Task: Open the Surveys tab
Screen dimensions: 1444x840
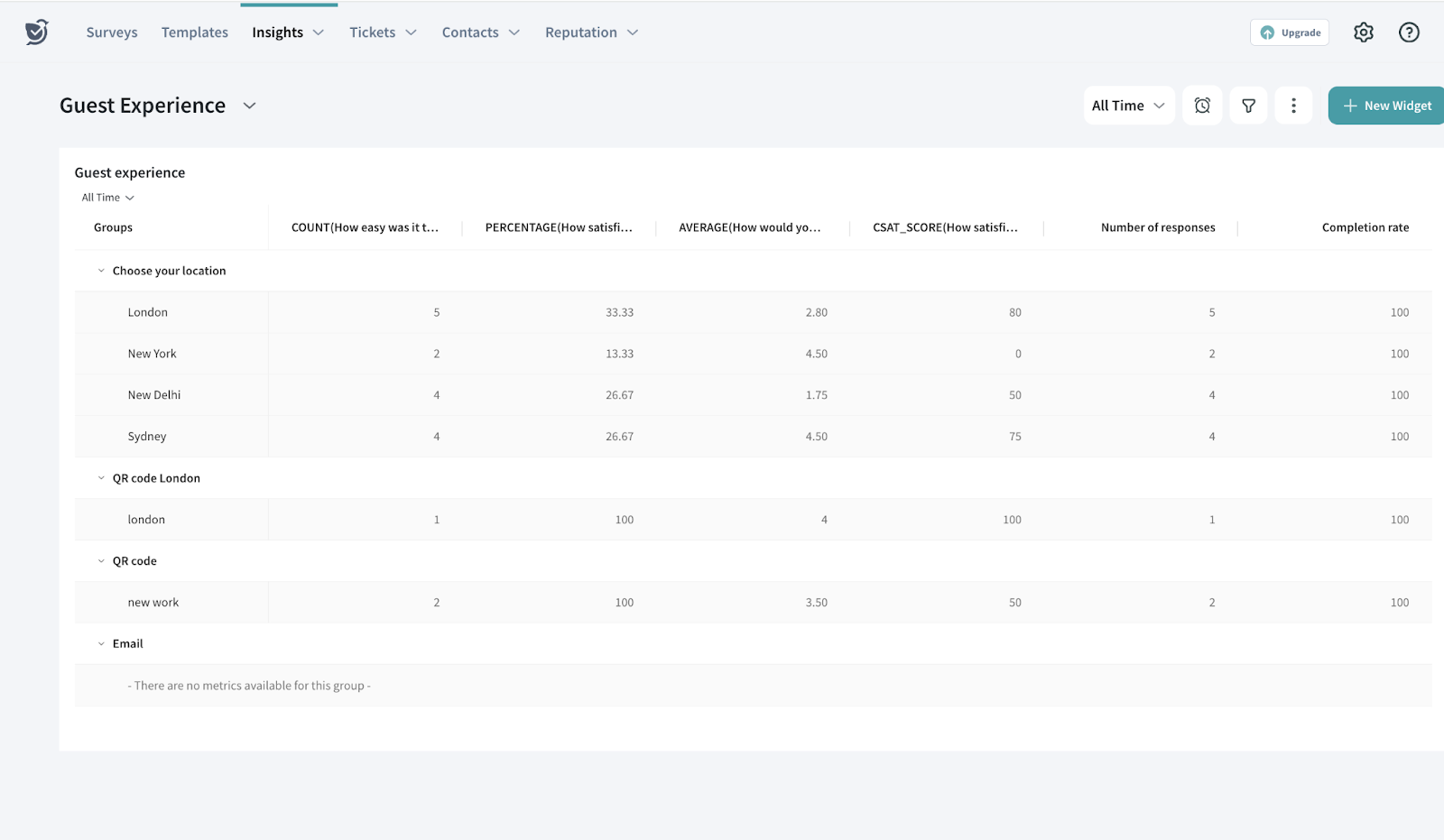Action: [x=112, y=32]
